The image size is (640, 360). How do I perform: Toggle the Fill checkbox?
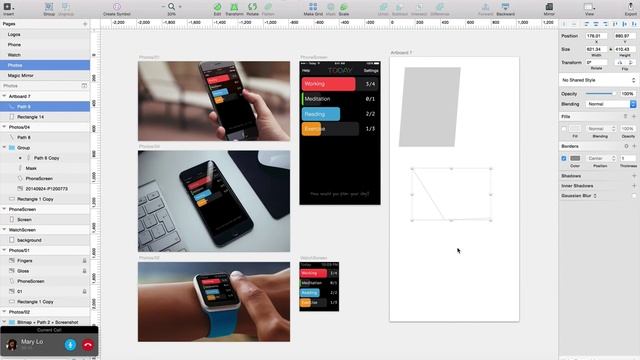(564, 129)
